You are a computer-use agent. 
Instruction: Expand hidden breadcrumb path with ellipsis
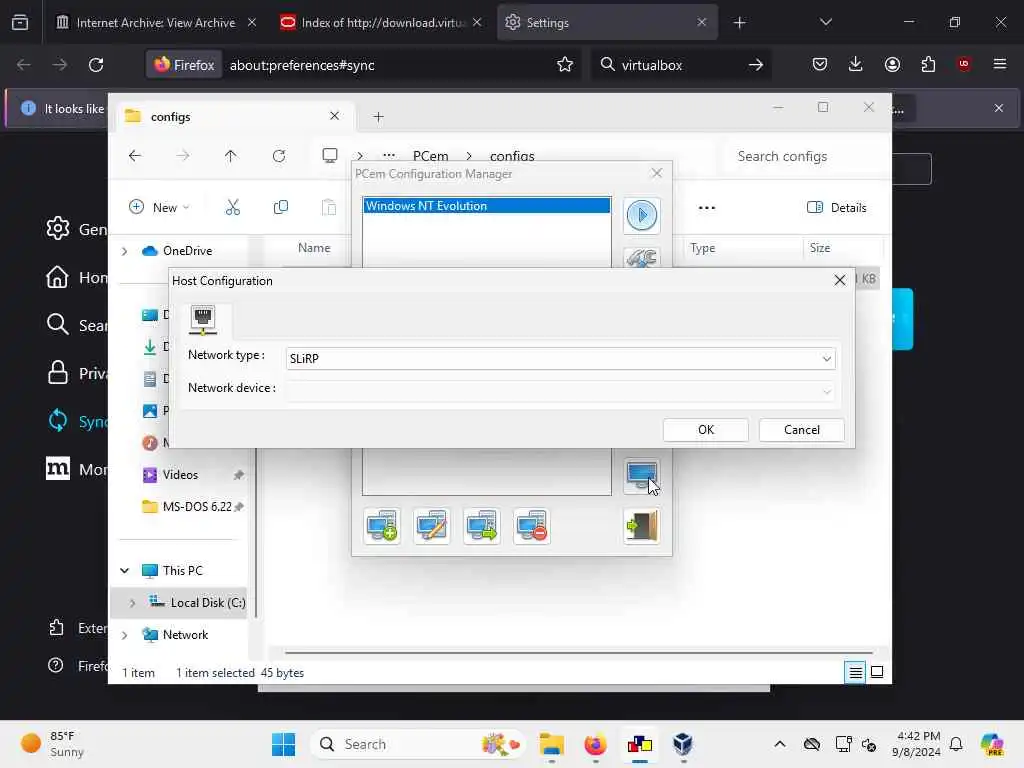click(x=389, y=156)
